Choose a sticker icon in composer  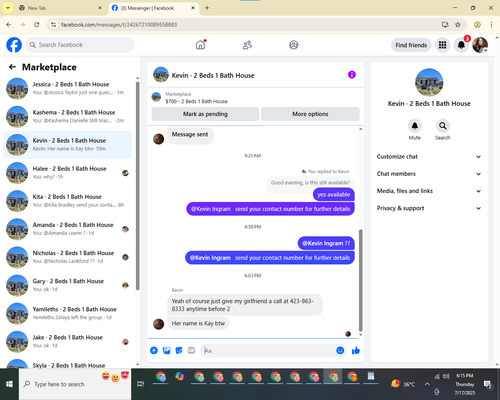point(179,350)
